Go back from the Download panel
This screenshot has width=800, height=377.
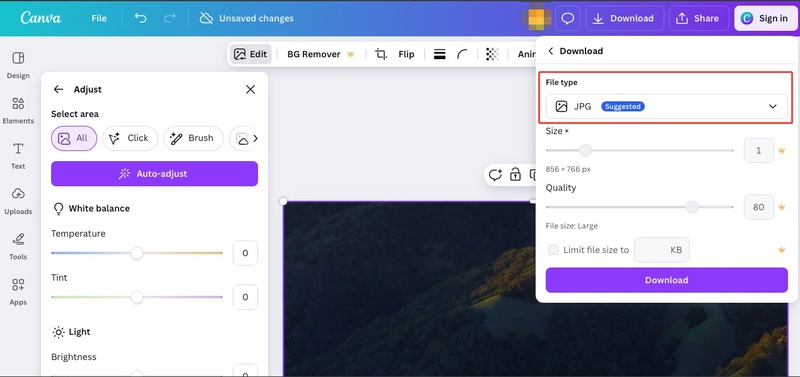coord(551,51)
